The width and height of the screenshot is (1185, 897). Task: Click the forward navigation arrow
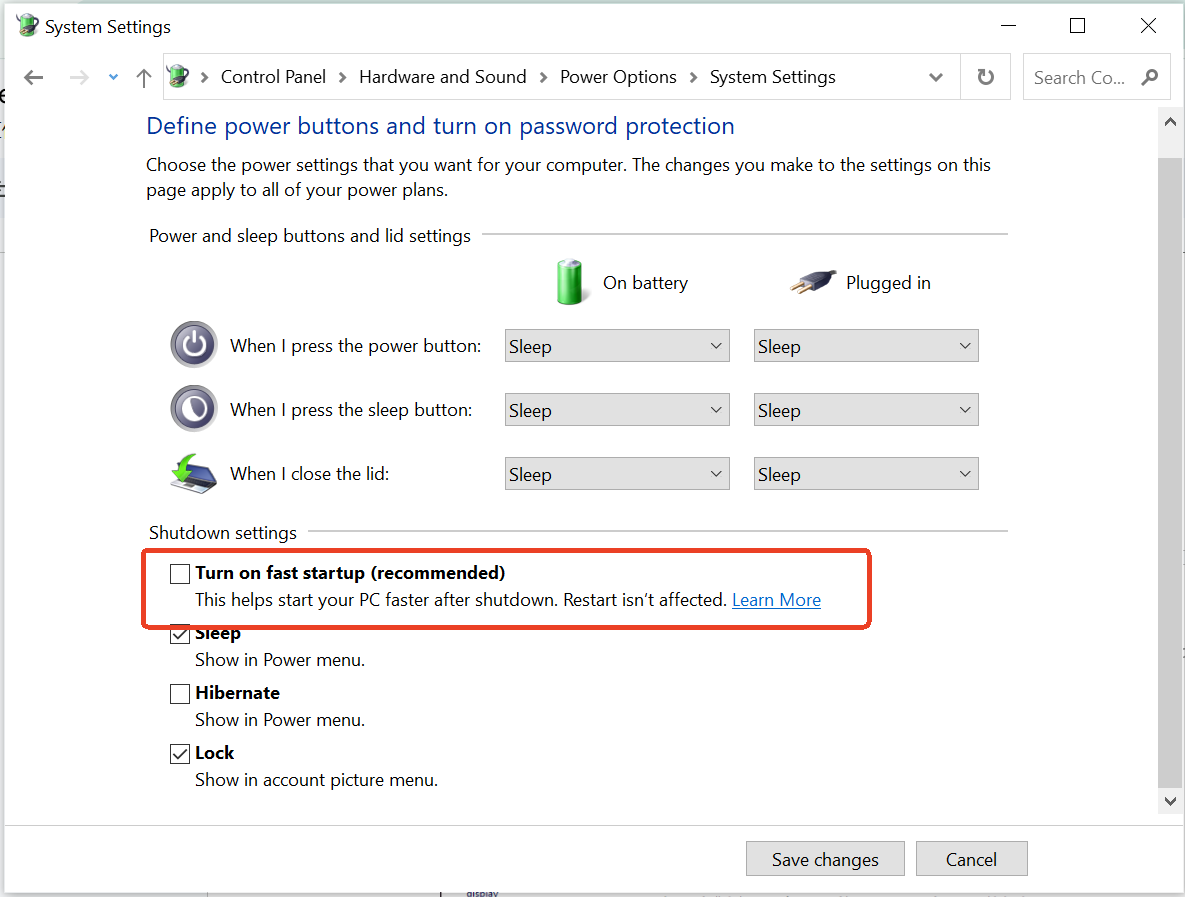coord(79,77)
